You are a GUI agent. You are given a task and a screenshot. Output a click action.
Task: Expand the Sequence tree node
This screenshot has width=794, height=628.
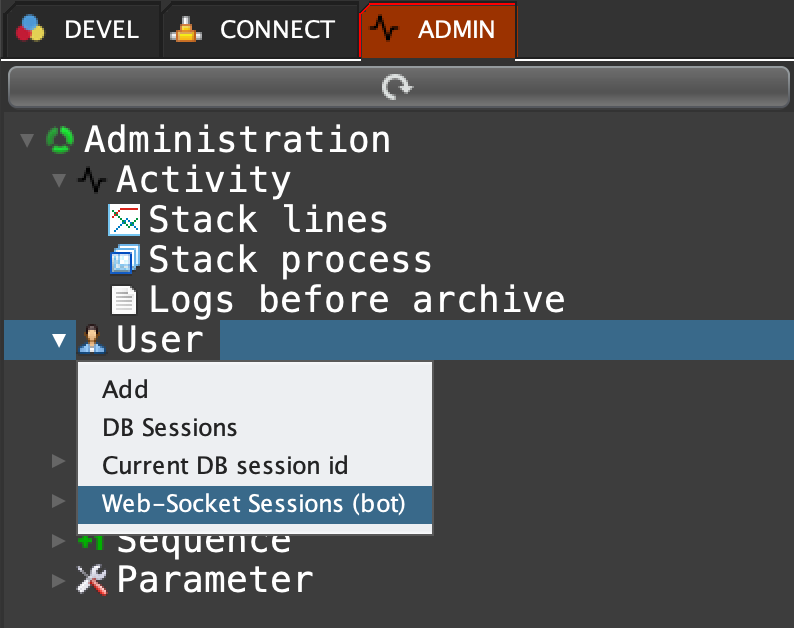coord(59,541)
